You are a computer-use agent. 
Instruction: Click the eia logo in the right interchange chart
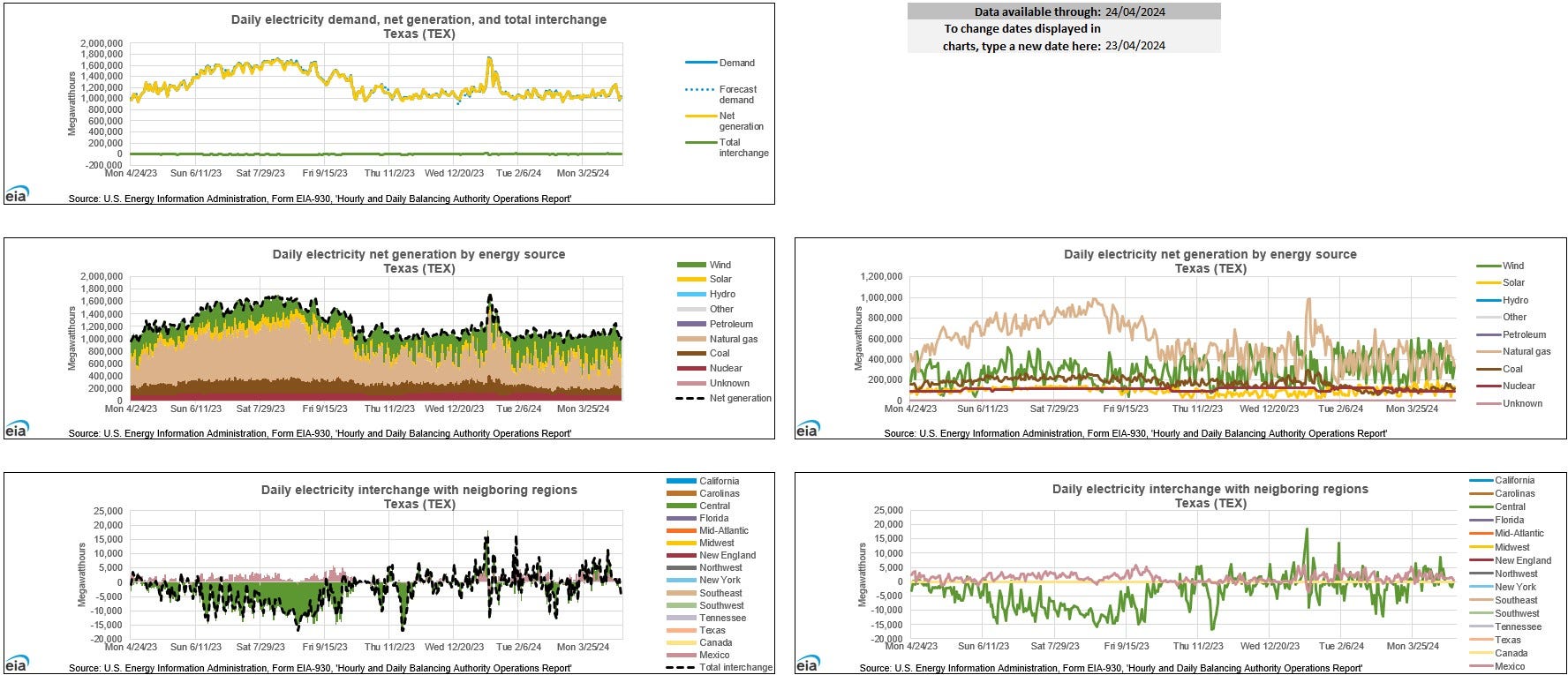tap(807, 664)
